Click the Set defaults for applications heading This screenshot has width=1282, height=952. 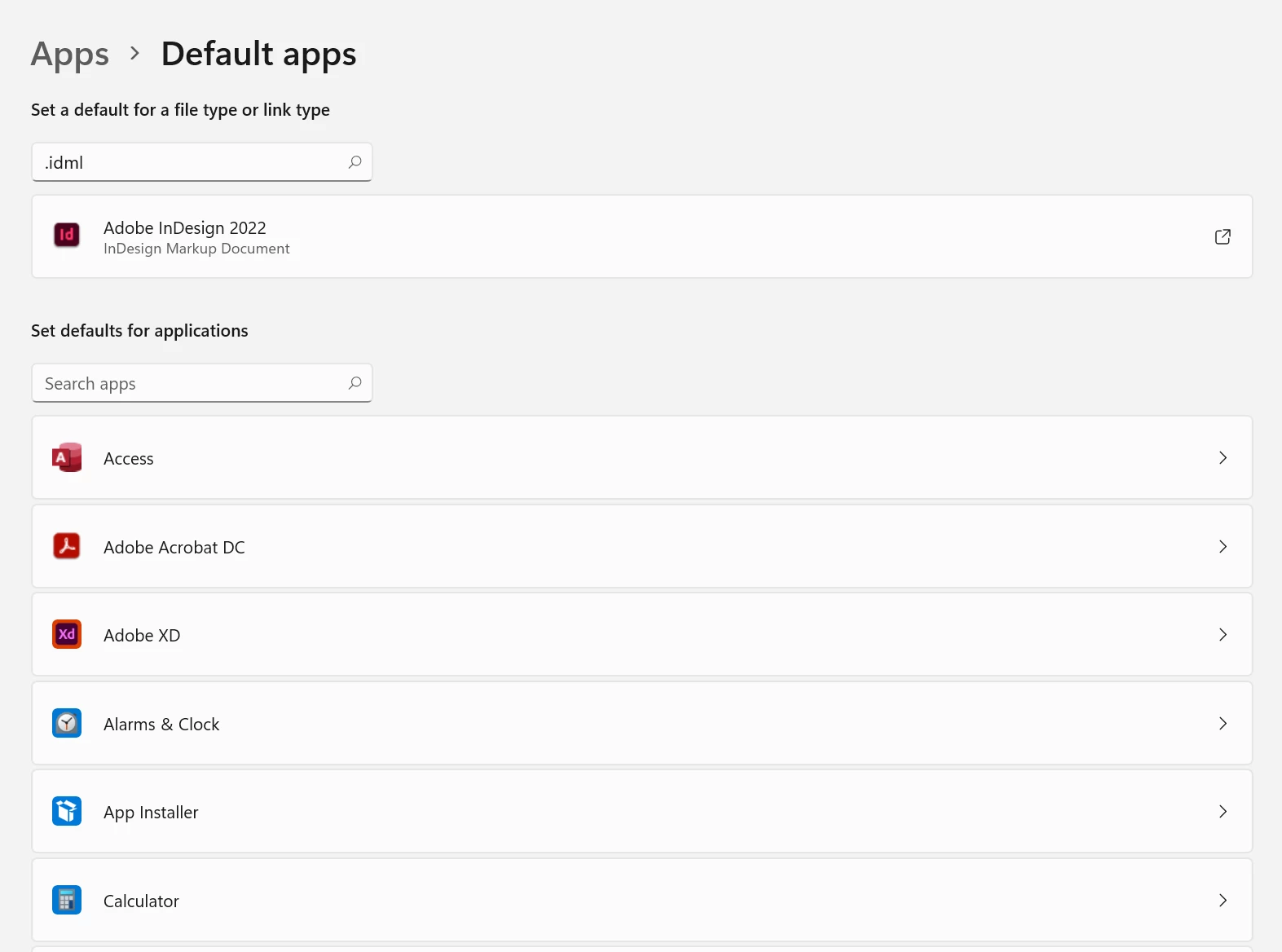[x=139, y=331]
